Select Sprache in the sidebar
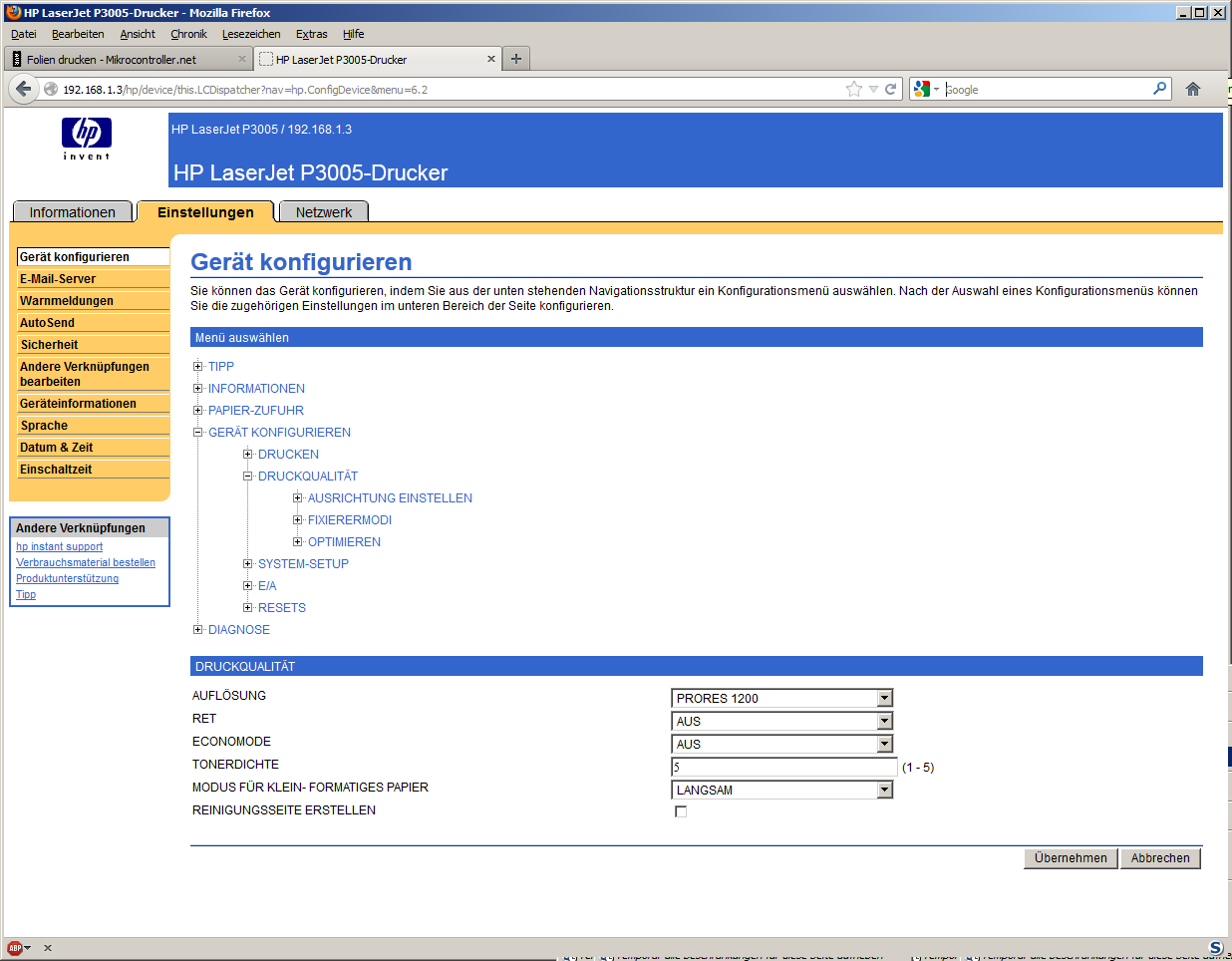Viewport: 1232px width, 961px height. pos(94,426)
